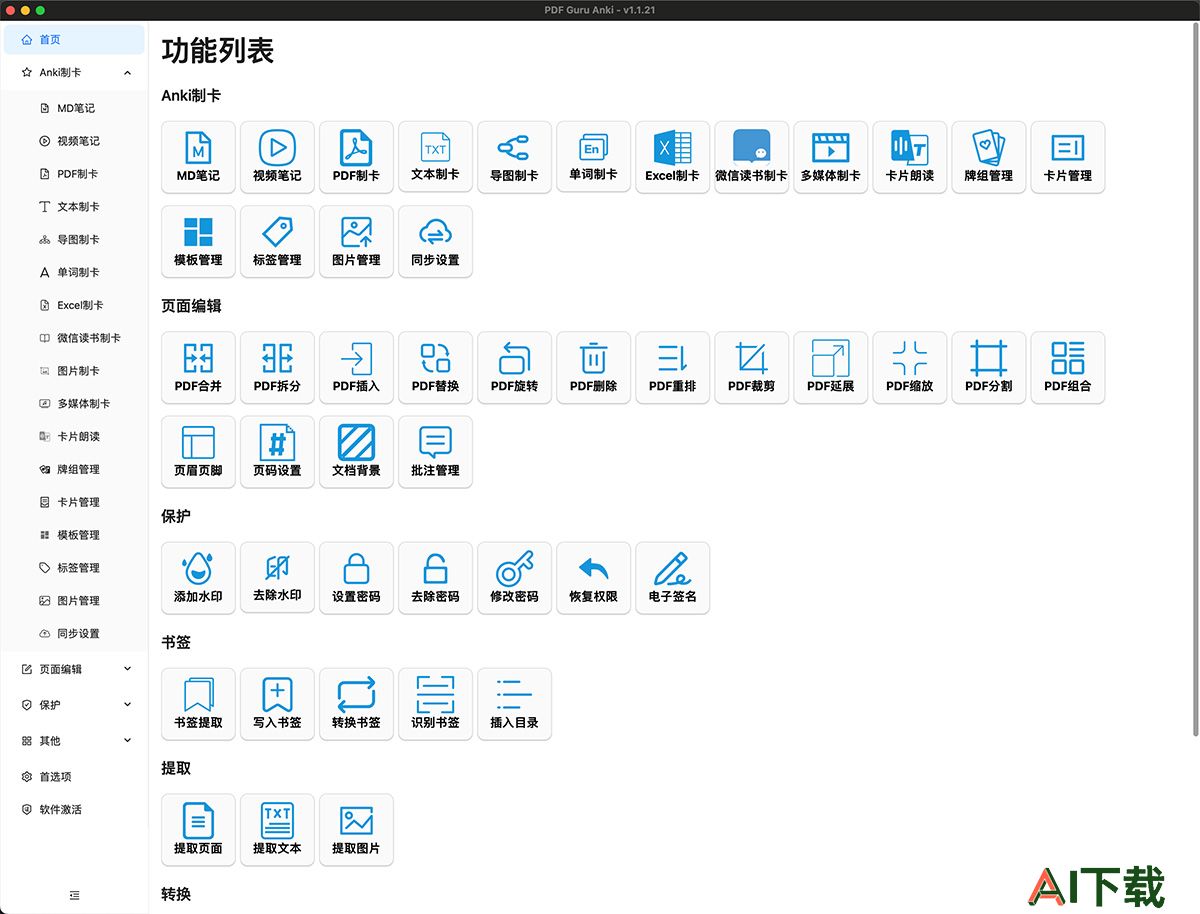
Task: Open the 转换书签 tool
Action: coord(356,703)
